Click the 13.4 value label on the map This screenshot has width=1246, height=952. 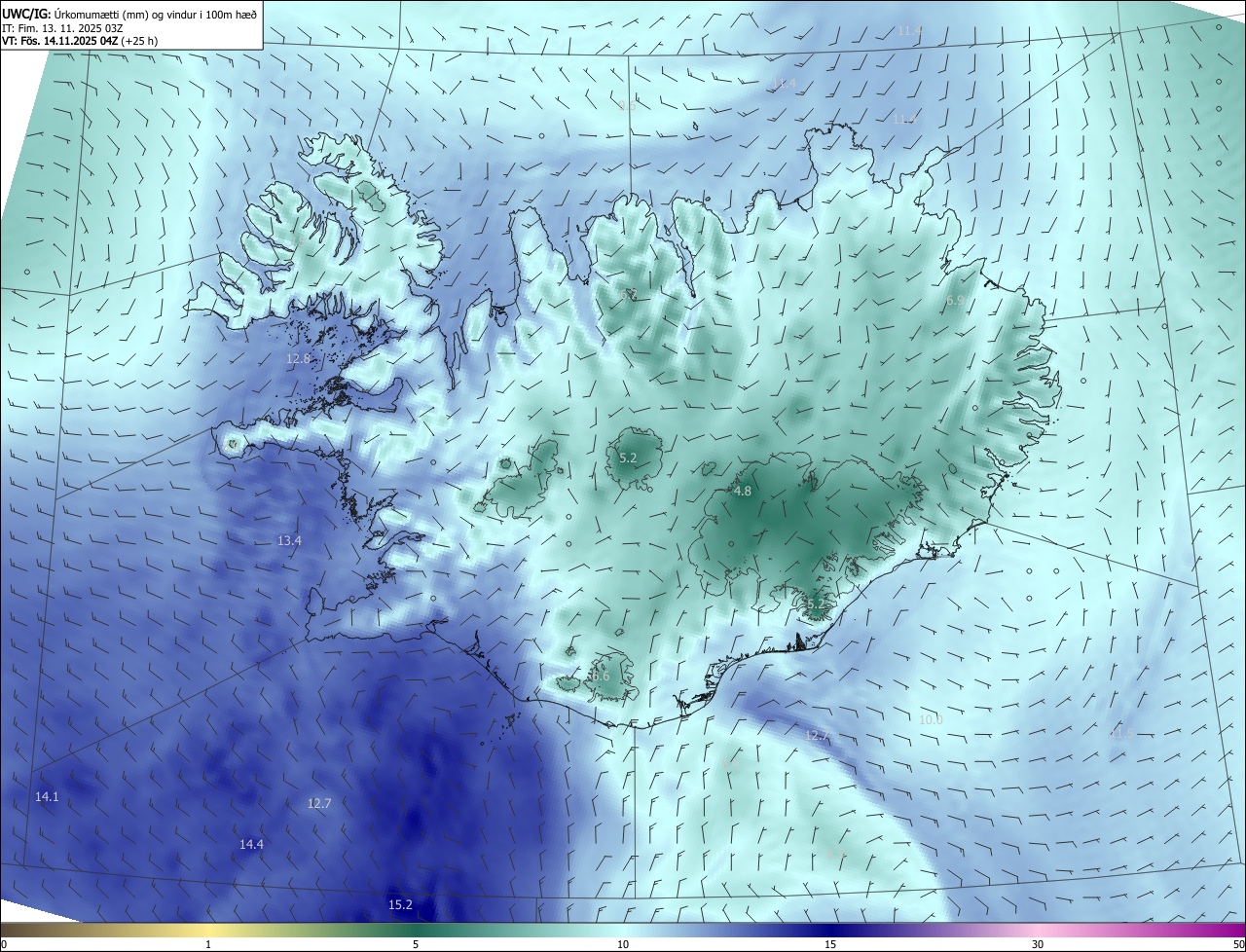(289, 540)
